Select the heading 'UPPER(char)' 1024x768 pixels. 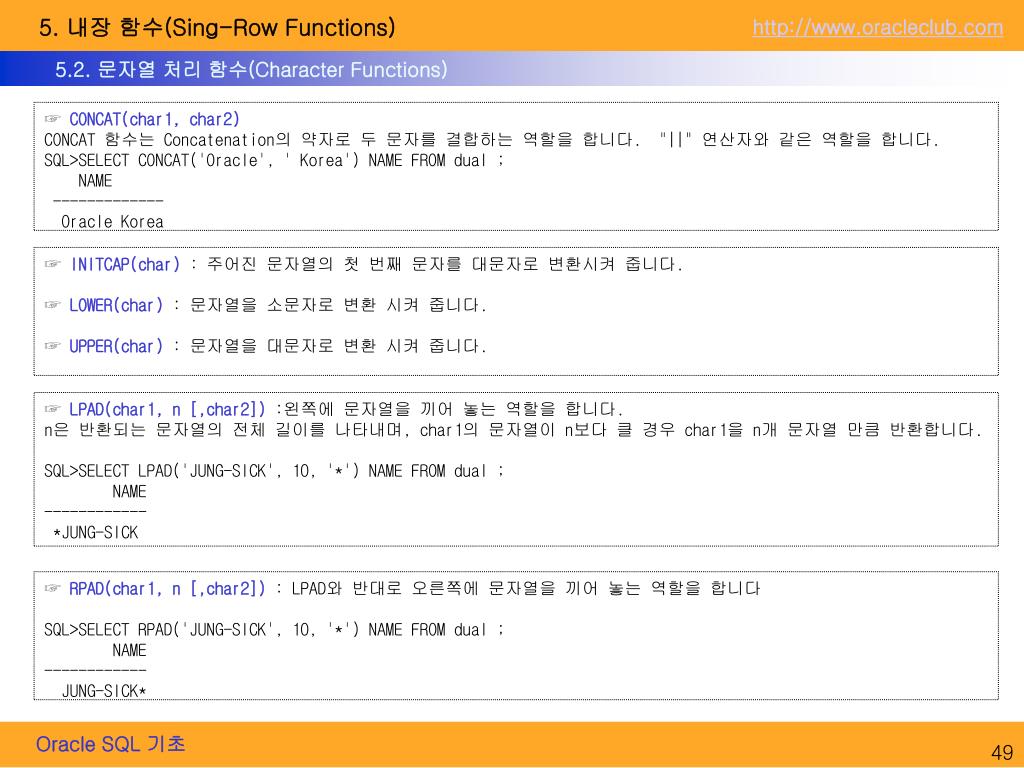(116, 346)
